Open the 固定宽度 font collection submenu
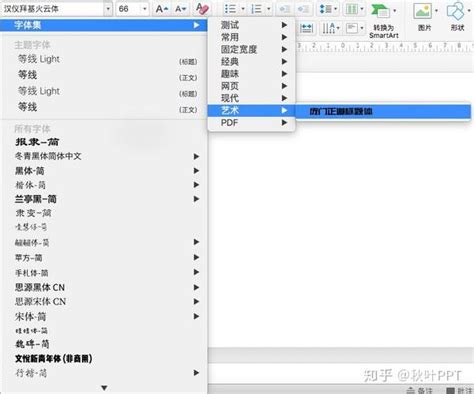Image resolution: width=474 pixels, height=394 pixels. (251, 49)
